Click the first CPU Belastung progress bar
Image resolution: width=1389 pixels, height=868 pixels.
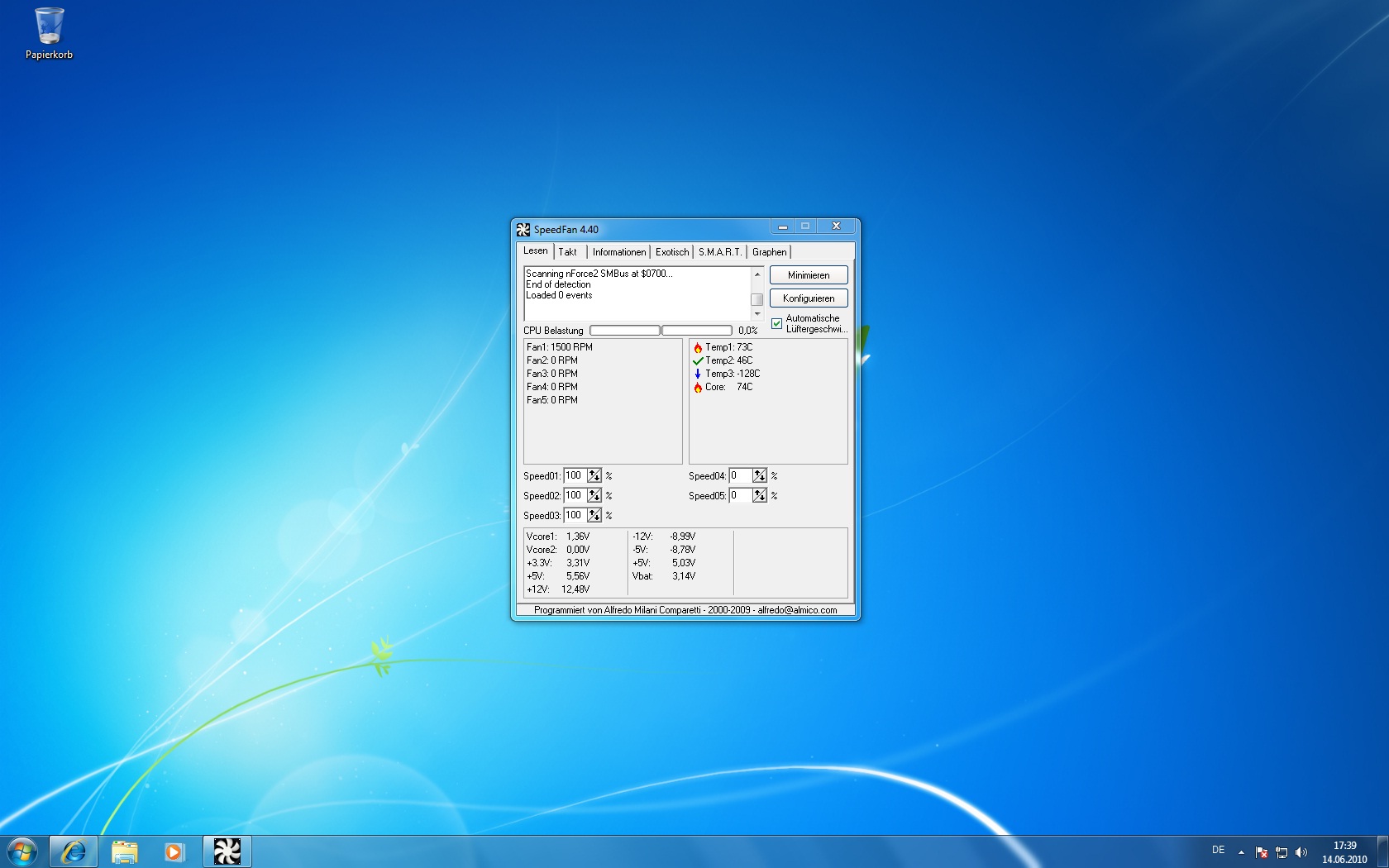pos(625,331)
